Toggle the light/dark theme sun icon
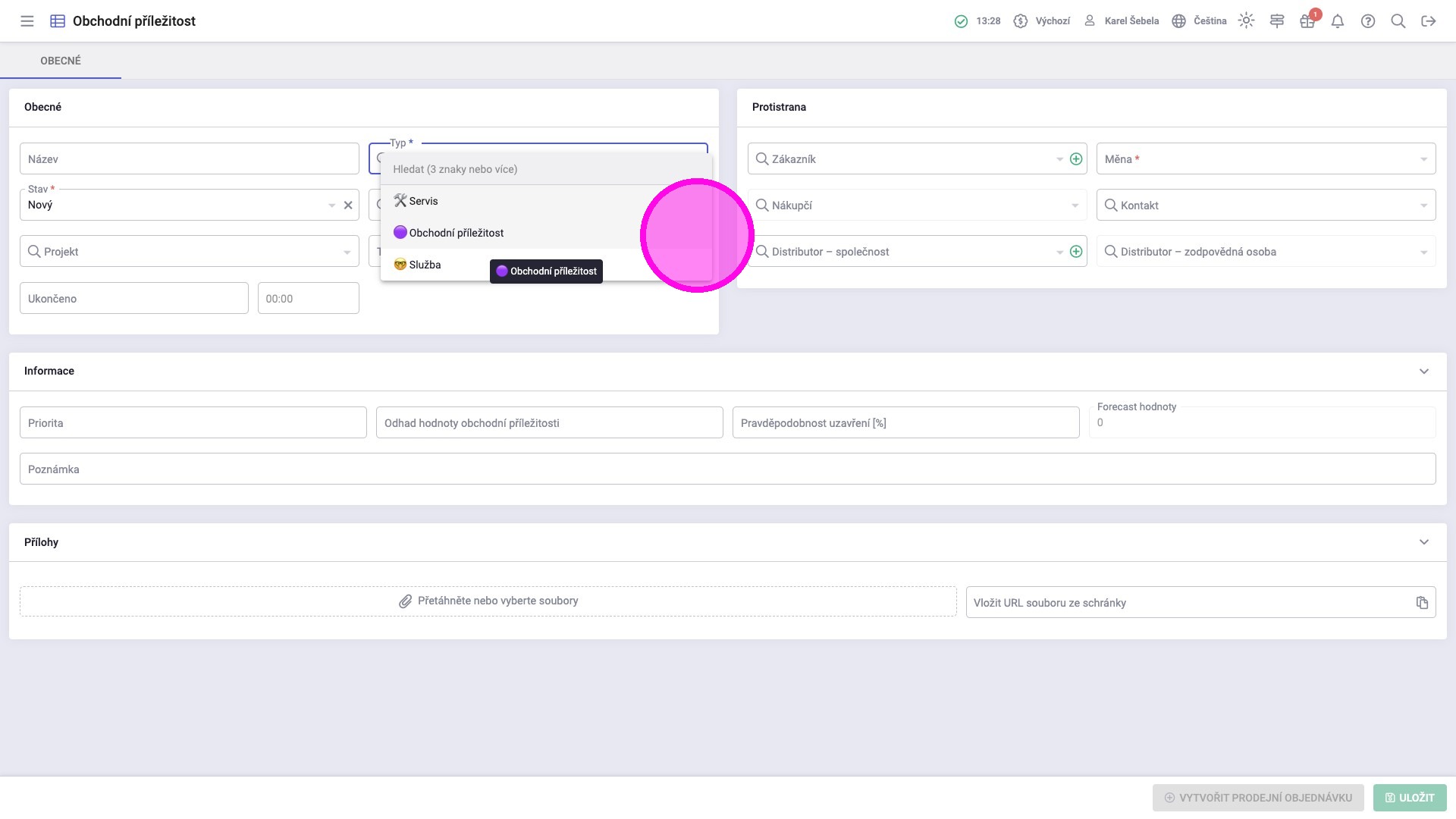1456x819 pixels. (1246, 21)
